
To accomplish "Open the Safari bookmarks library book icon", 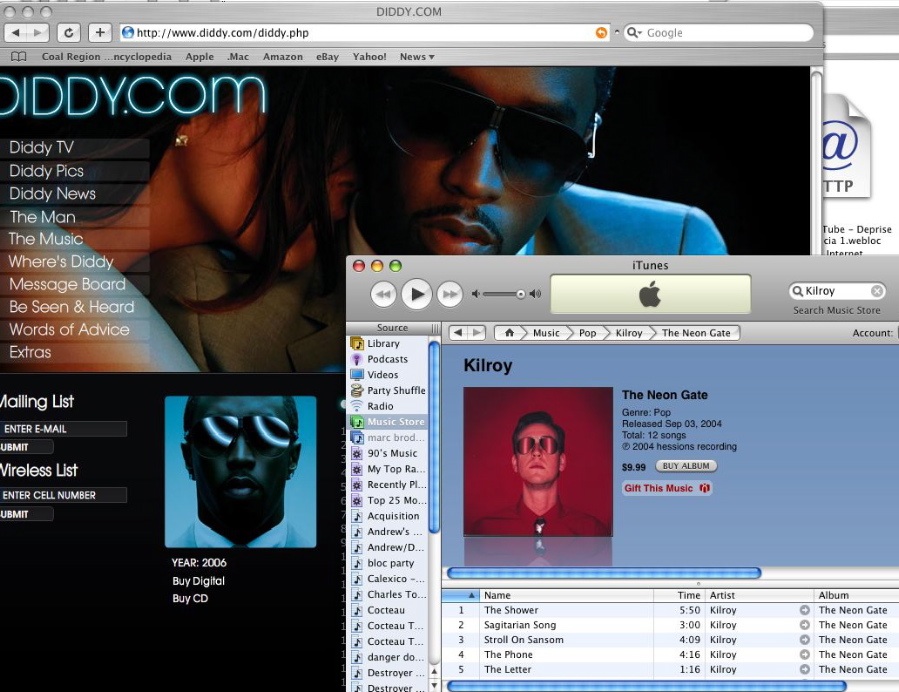I will click(18, 57).
